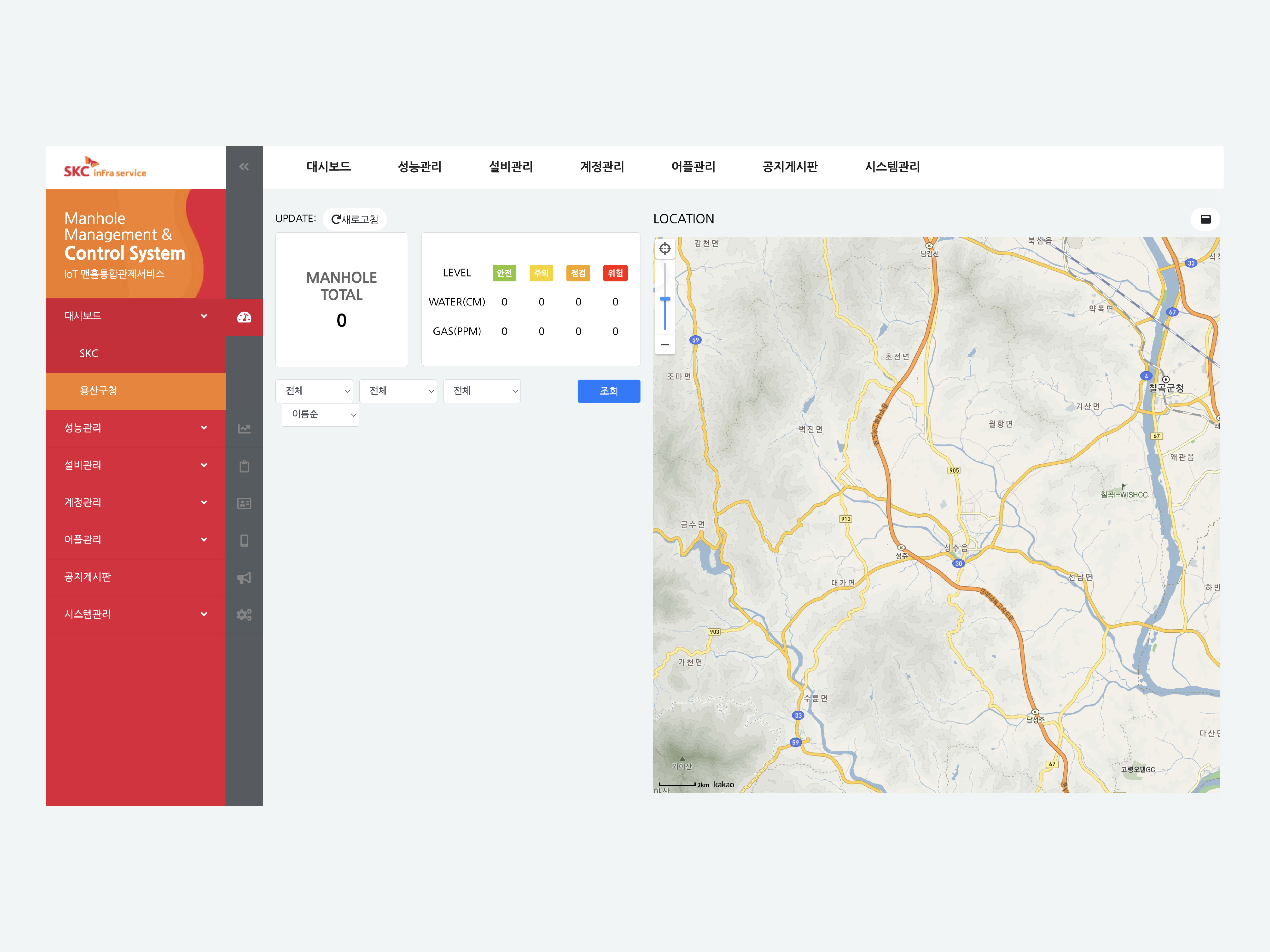Click the blue 조회 search button

609,391
